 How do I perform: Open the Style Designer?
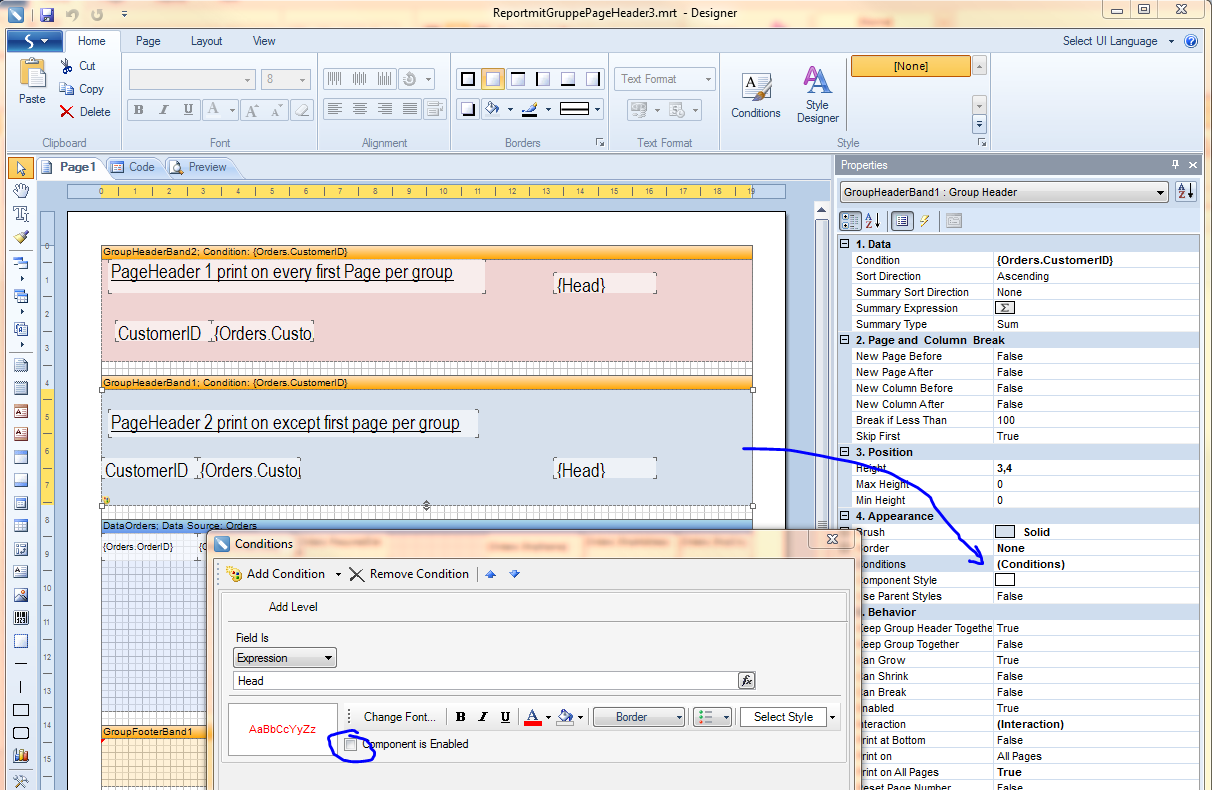tap(817, 95)
